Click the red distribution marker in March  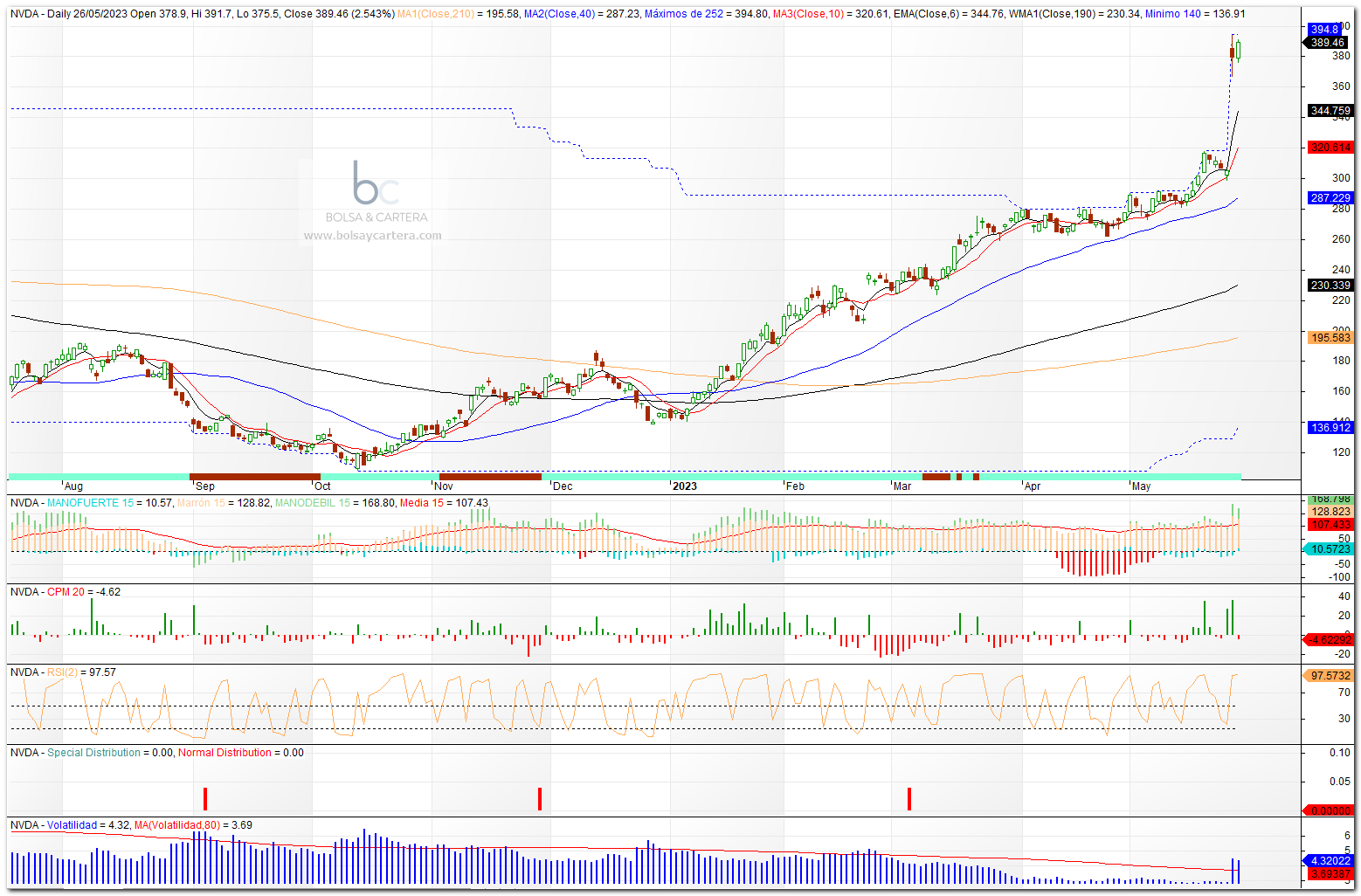[909, 799]
